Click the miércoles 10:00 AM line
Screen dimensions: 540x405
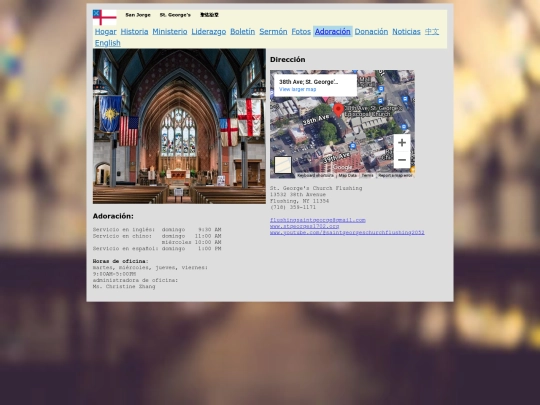[191, 242]
